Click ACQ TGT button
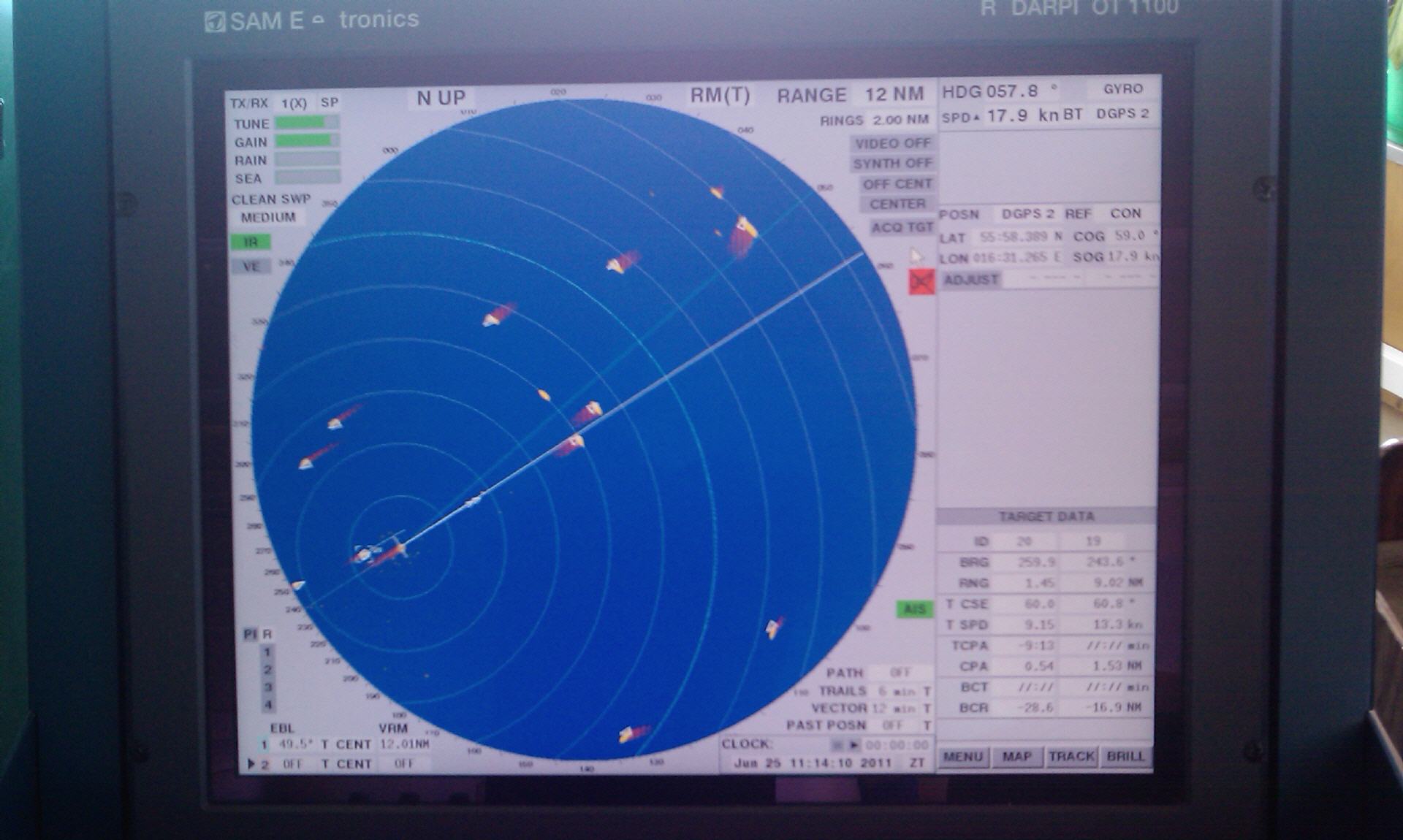The image size is (1403, 840). (902, 228)
